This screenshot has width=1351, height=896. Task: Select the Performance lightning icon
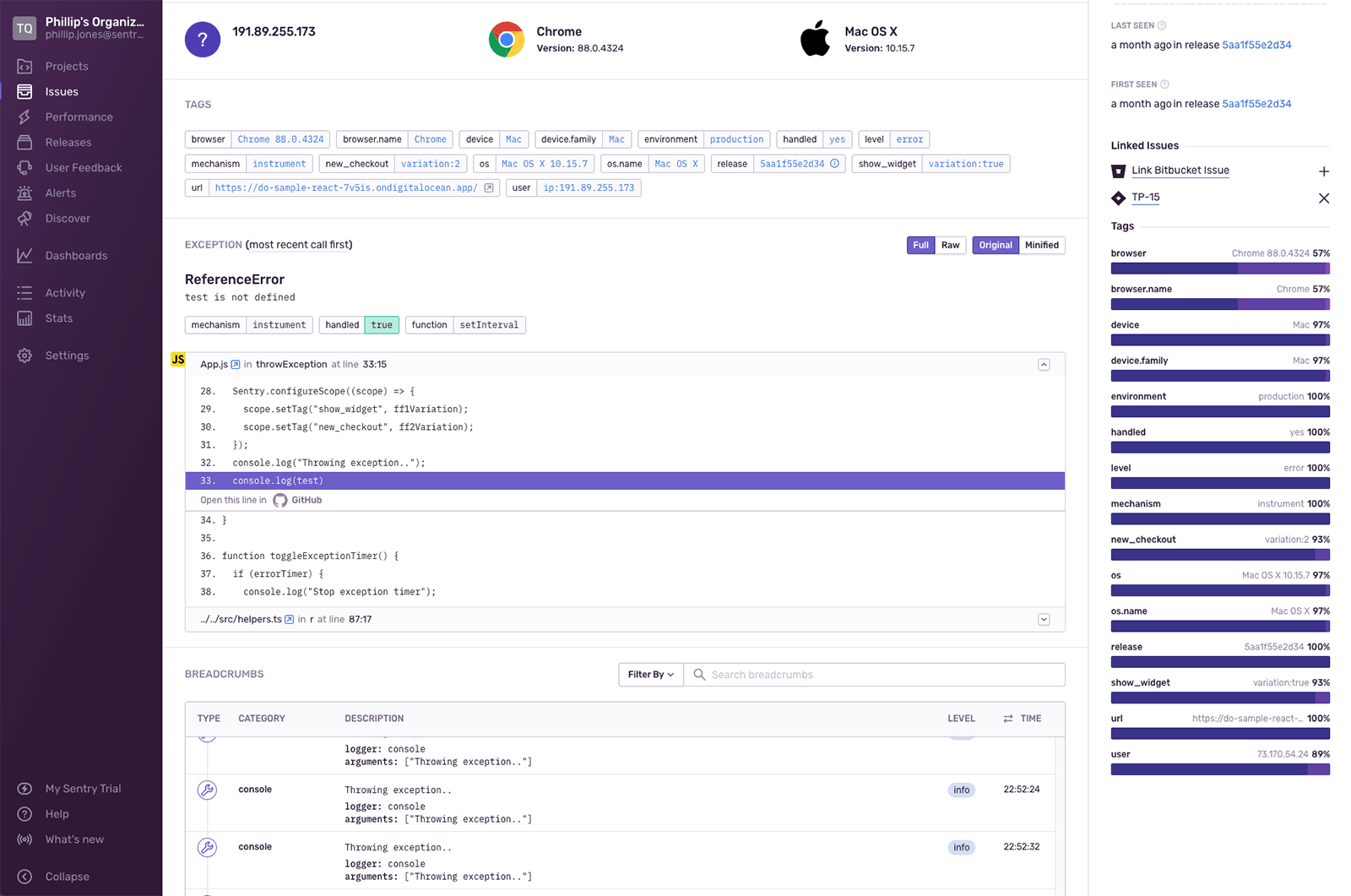click(24, 117)
